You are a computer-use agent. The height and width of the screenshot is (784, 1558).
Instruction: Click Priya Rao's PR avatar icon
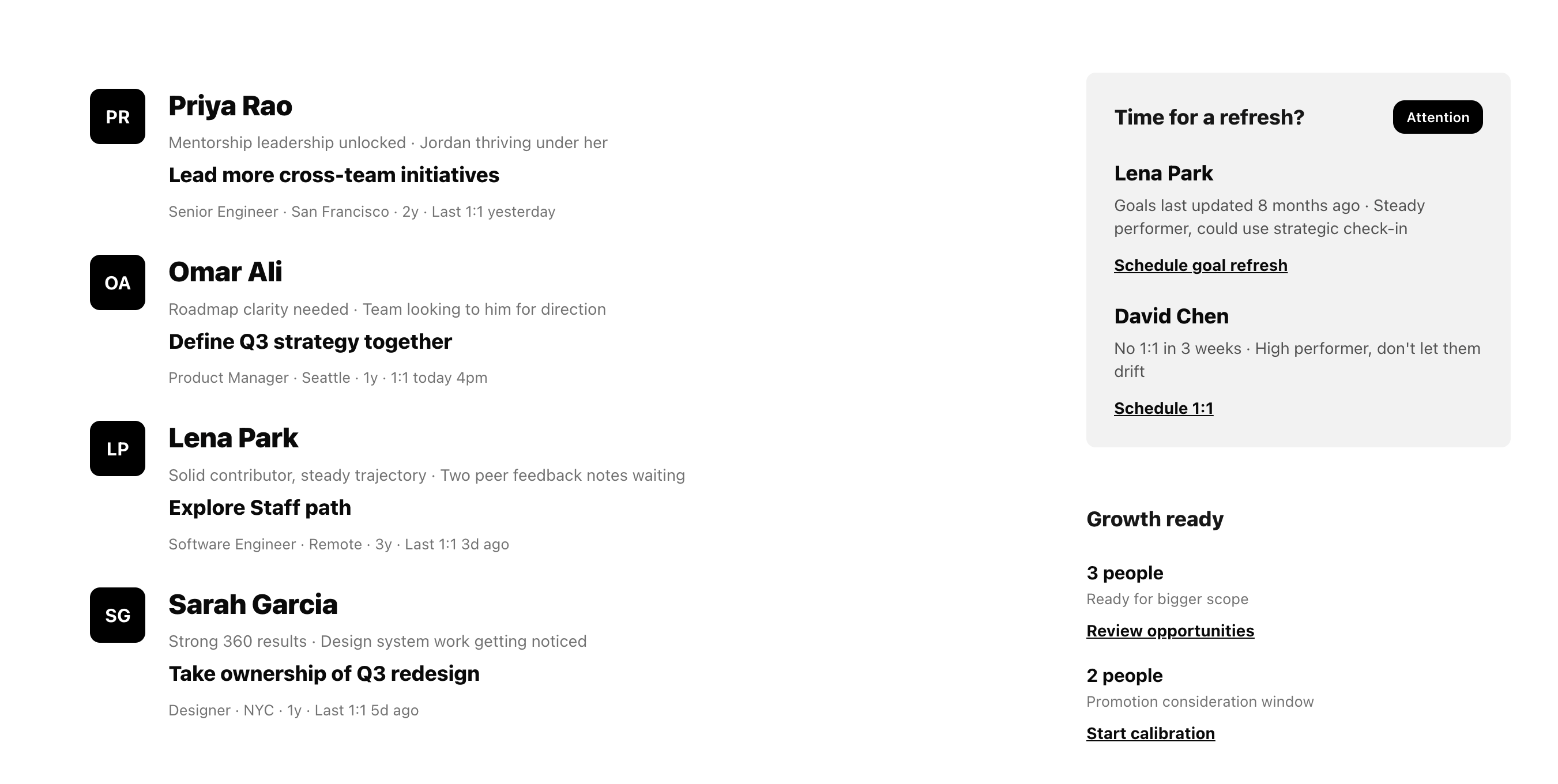[x=117, y=116]
